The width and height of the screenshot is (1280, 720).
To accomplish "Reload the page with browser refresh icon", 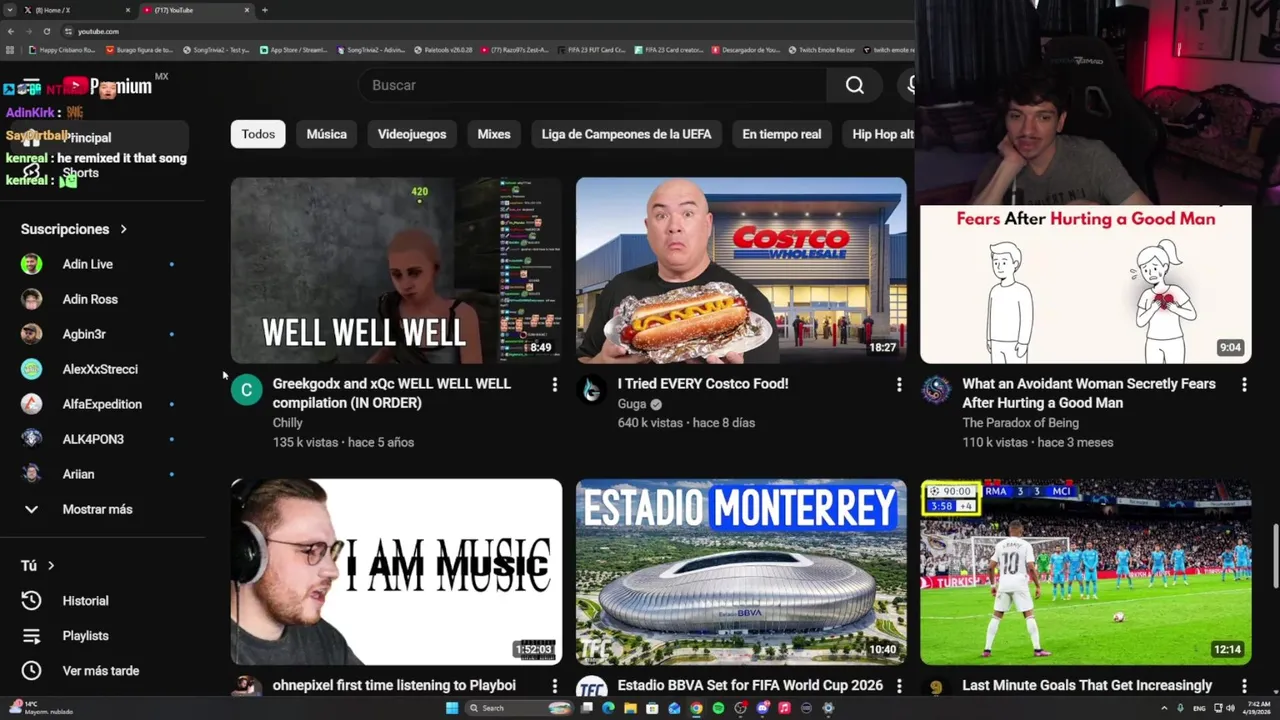I will click(x=46, y=31).
